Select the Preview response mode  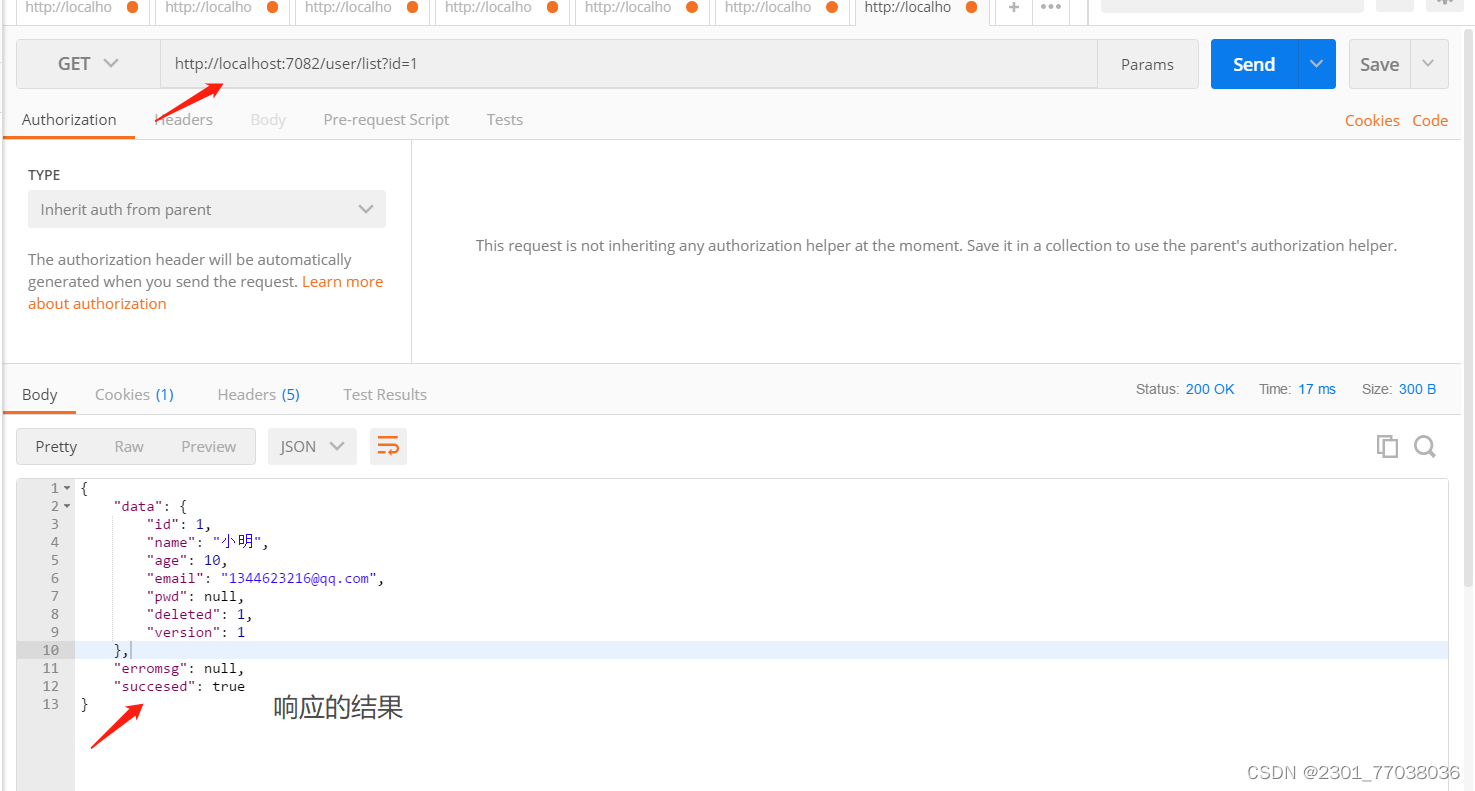click(x=208, y=446)
